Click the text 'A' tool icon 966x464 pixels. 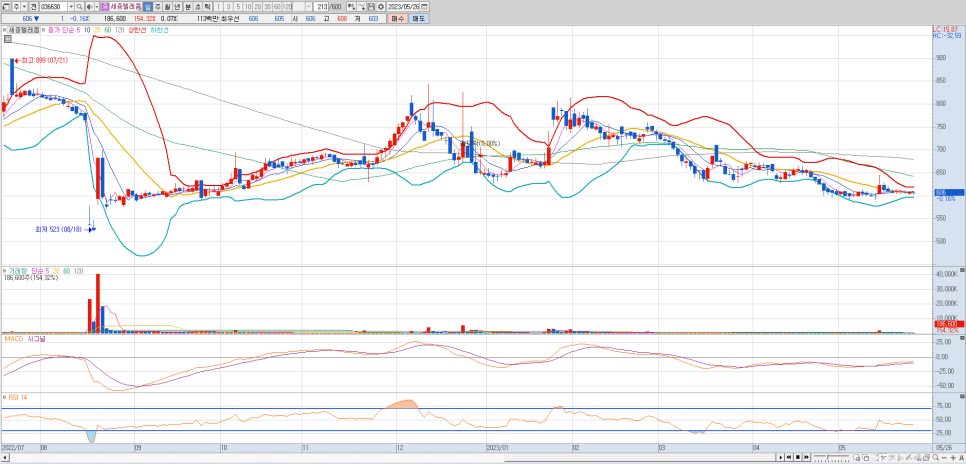[961, 457]
